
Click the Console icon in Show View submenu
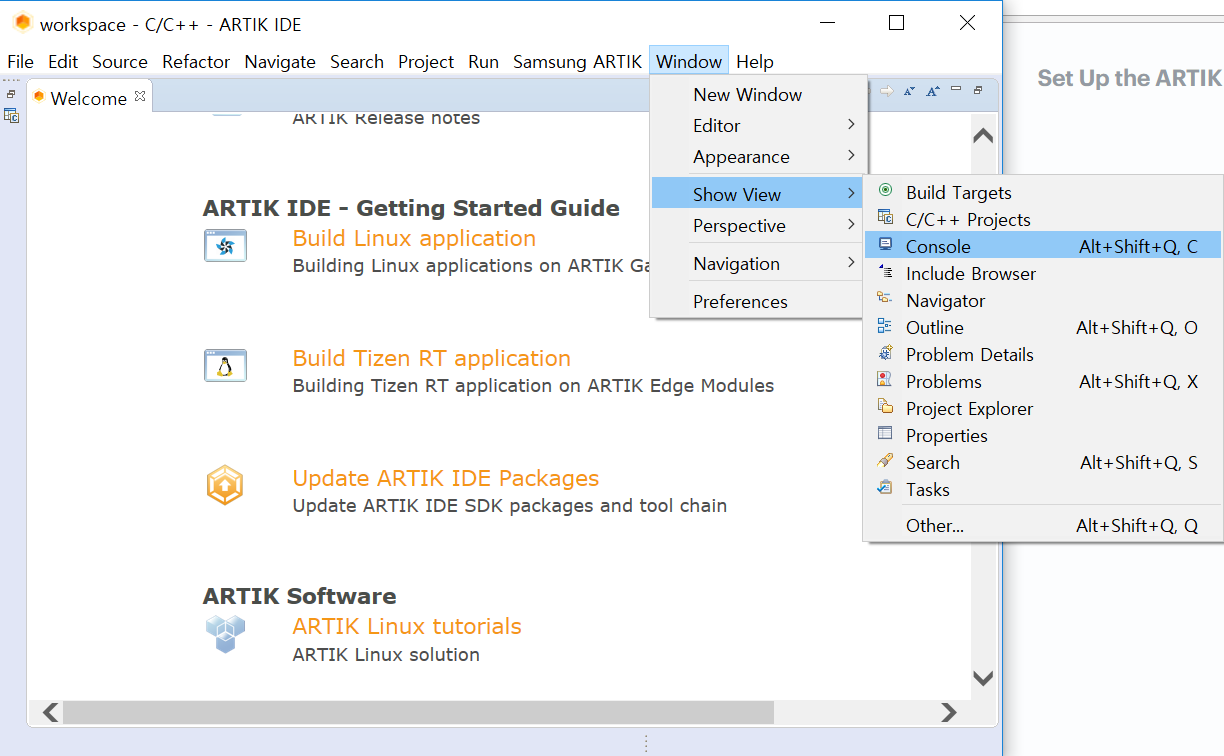[x=885, y=244]
